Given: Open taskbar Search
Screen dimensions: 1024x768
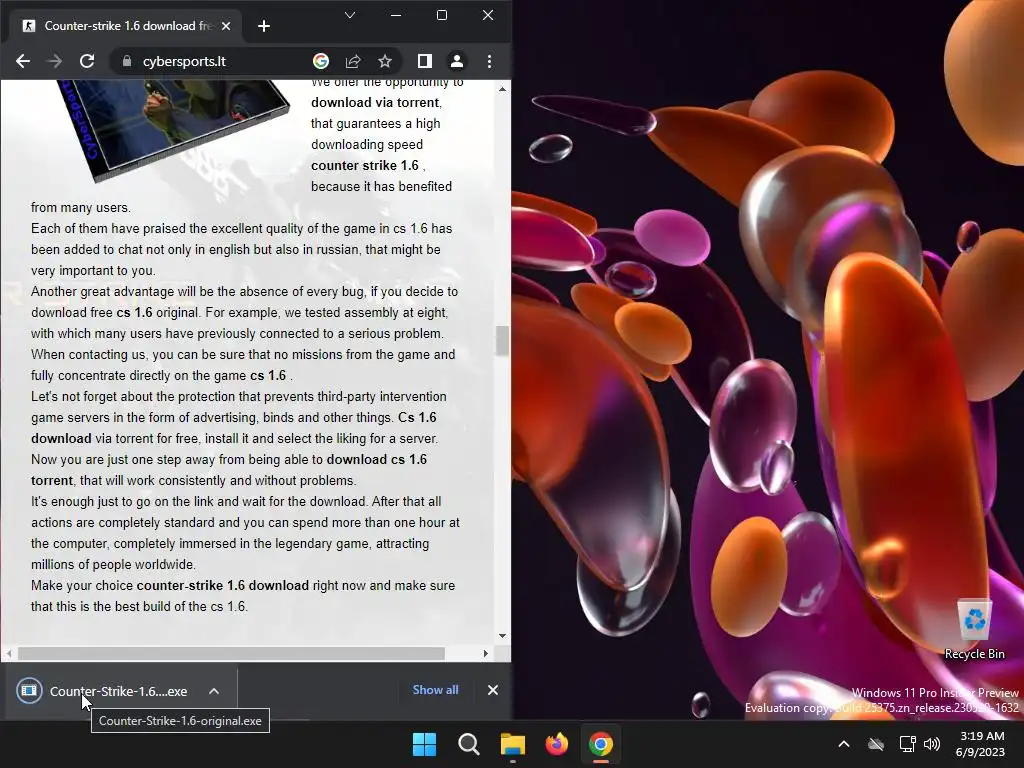Looking at the screenshot, I should click(x=468, y=744).
